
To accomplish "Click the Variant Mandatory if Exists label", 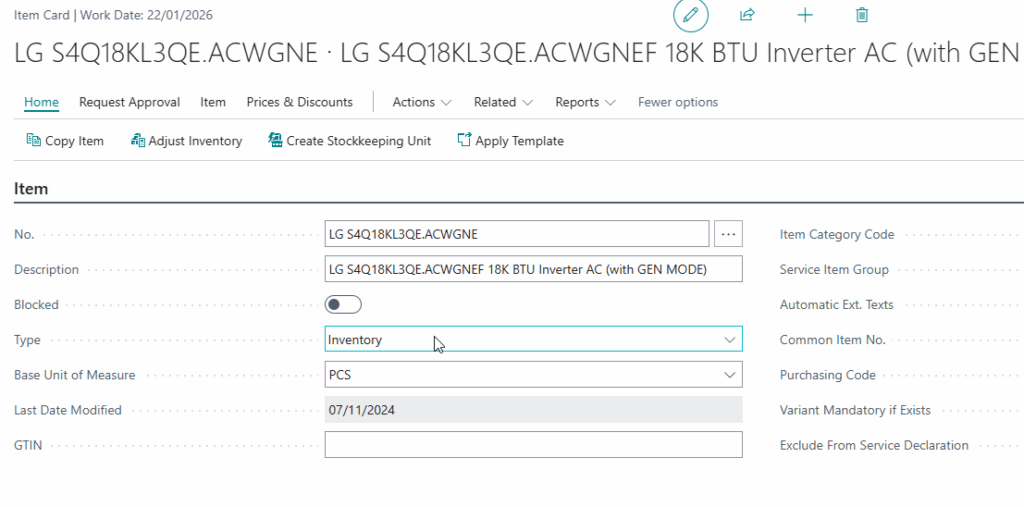I will click(x=855, y=410).
